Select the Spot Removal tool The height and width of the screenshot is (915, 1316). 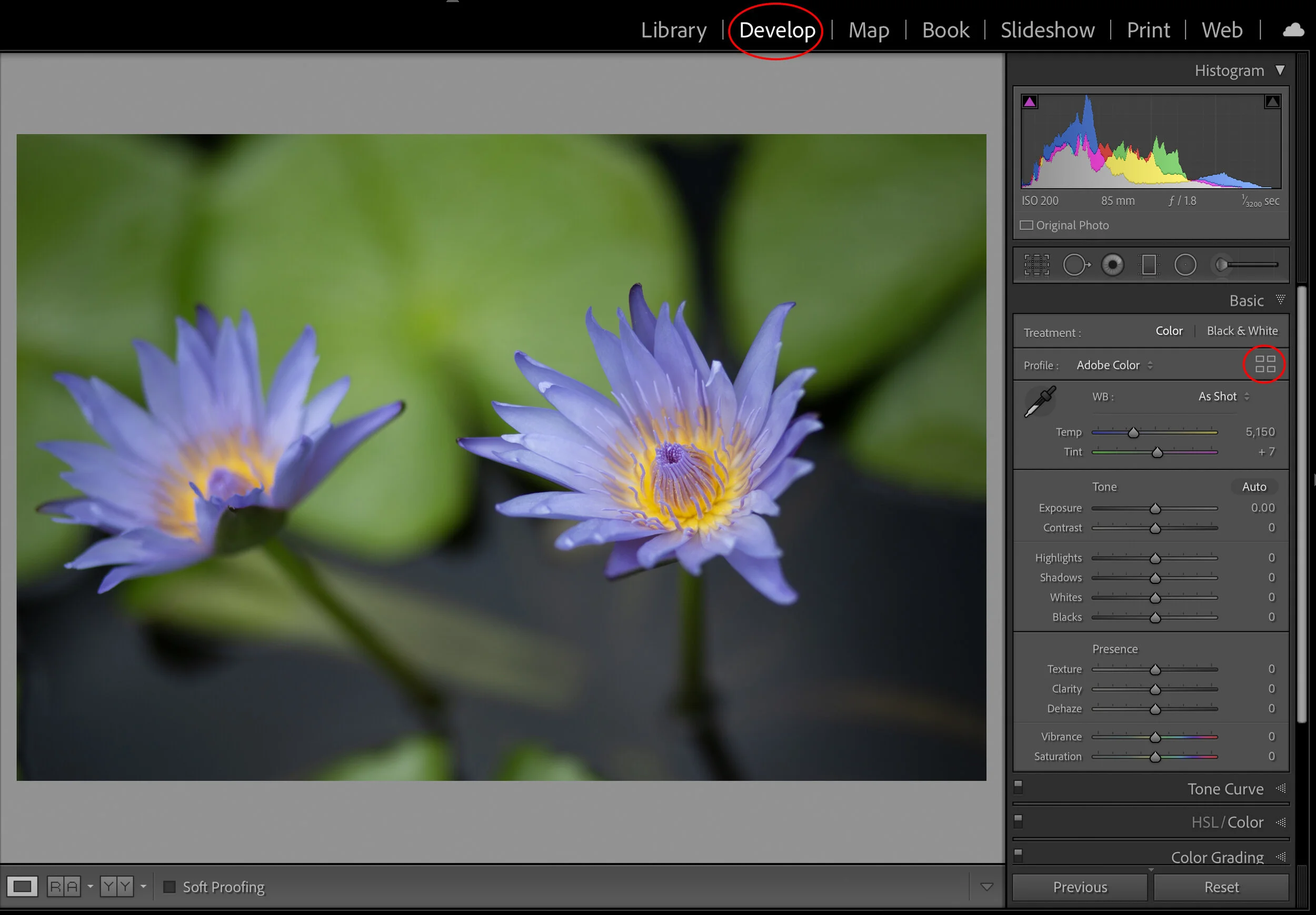[1076, 265]
